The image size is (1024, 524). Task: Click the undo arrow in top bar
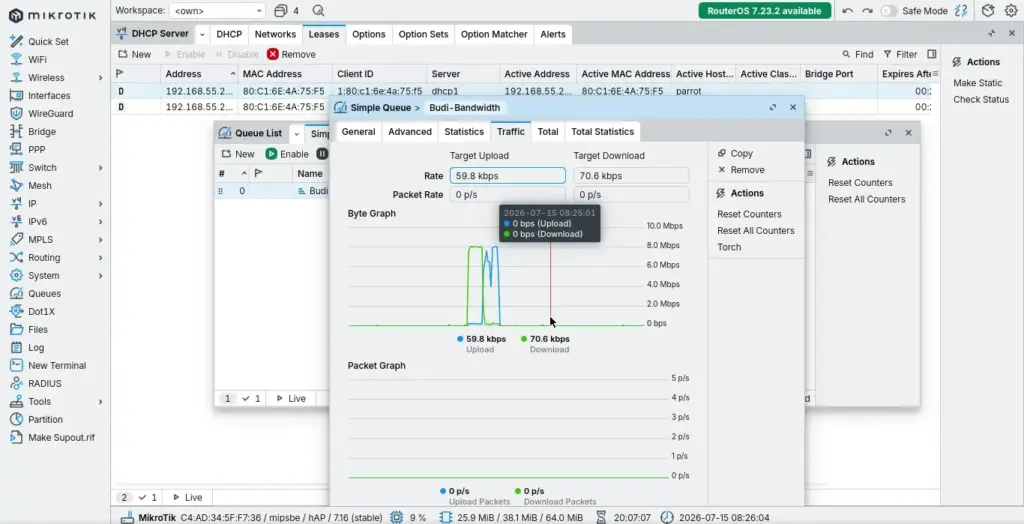[848, 10]
